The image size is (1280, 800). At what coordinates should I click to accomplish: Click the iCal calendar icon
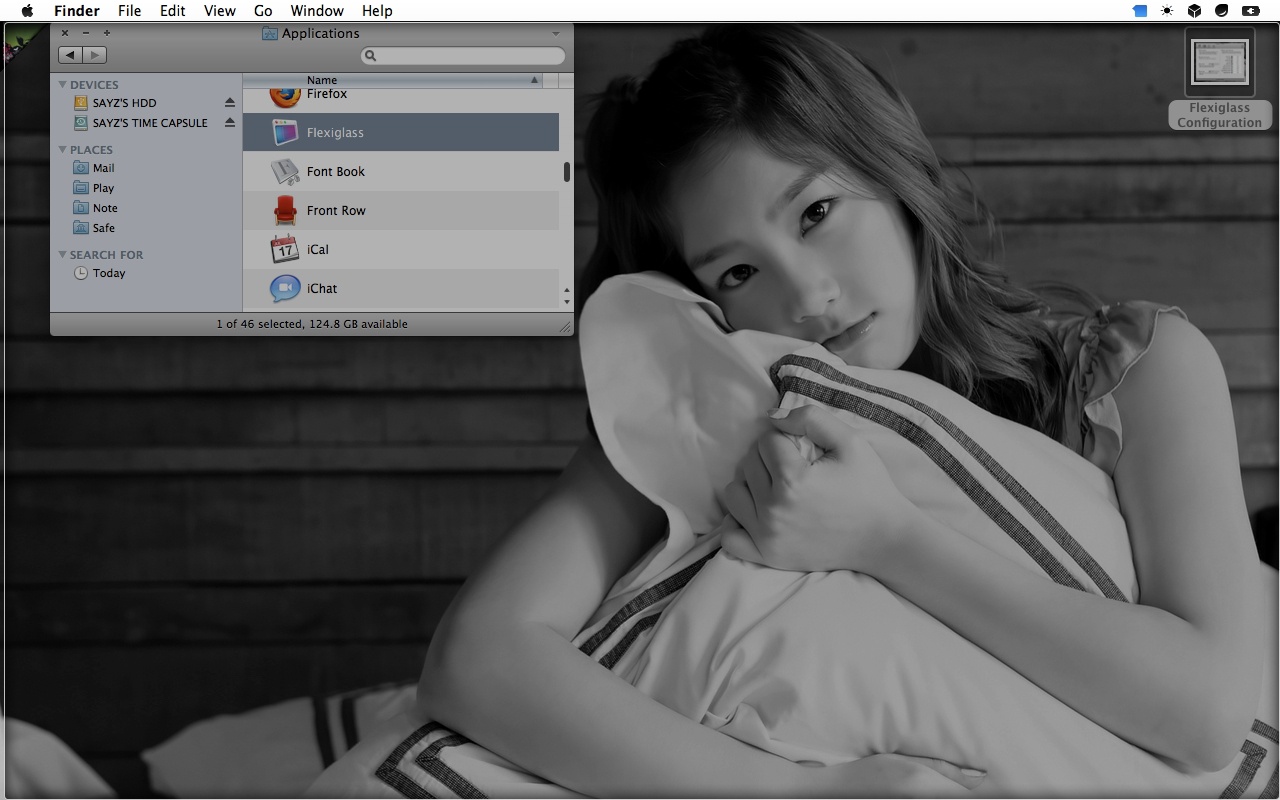click(x=285, y=249)
